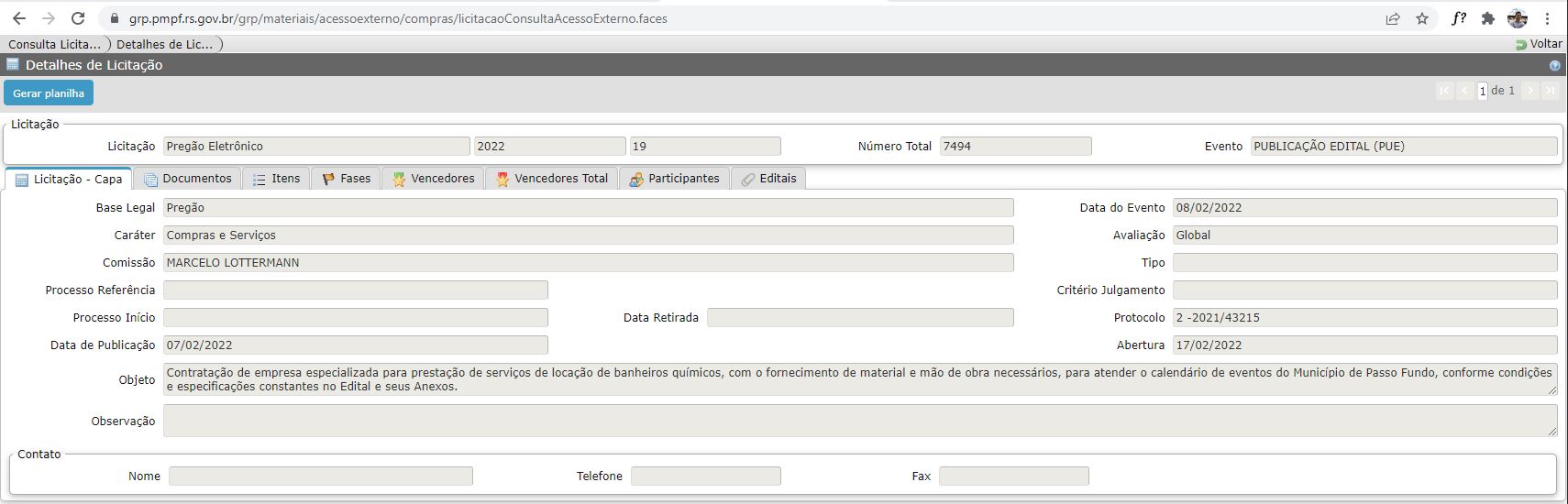Open the Vencedores Total tab
Viewport: 1568px width, 504px height.
coord(552,179)
